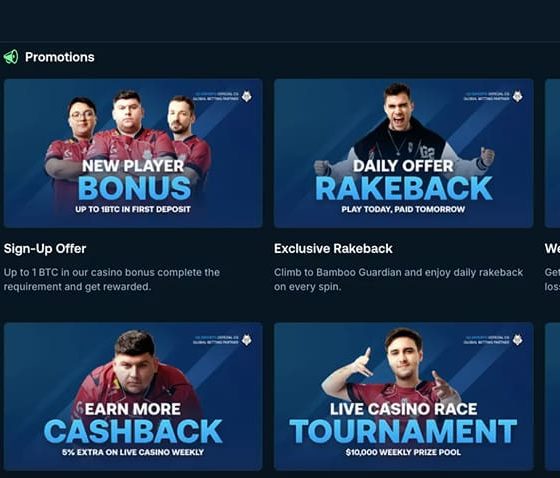Open the partially visible third promotion card
This screenshot has width=560, height=478.
[x=552, y=153]
